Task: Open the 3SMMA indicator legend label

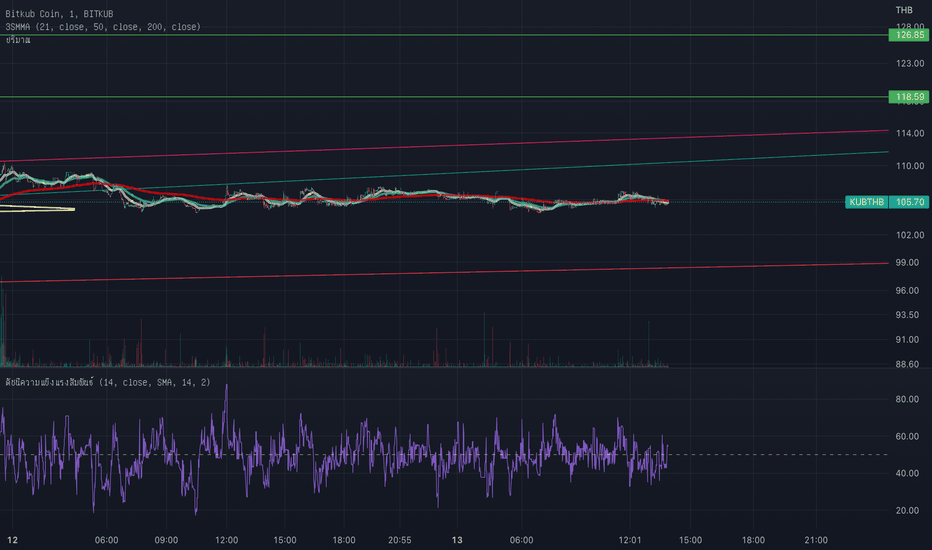Action: point(103,27)
